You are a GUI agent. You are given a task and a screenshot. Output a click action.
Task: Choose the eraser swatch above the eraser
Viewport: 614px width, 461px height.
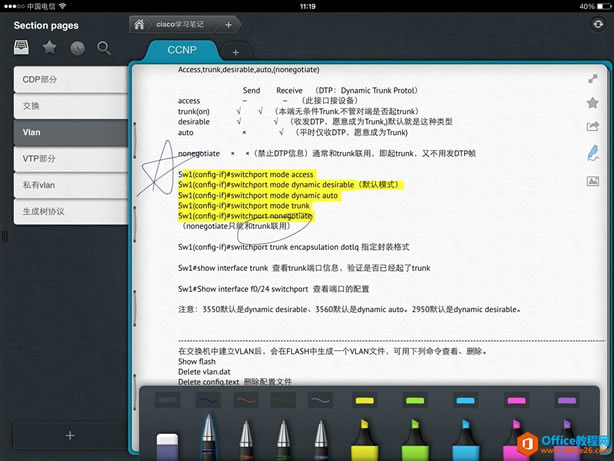168,400
